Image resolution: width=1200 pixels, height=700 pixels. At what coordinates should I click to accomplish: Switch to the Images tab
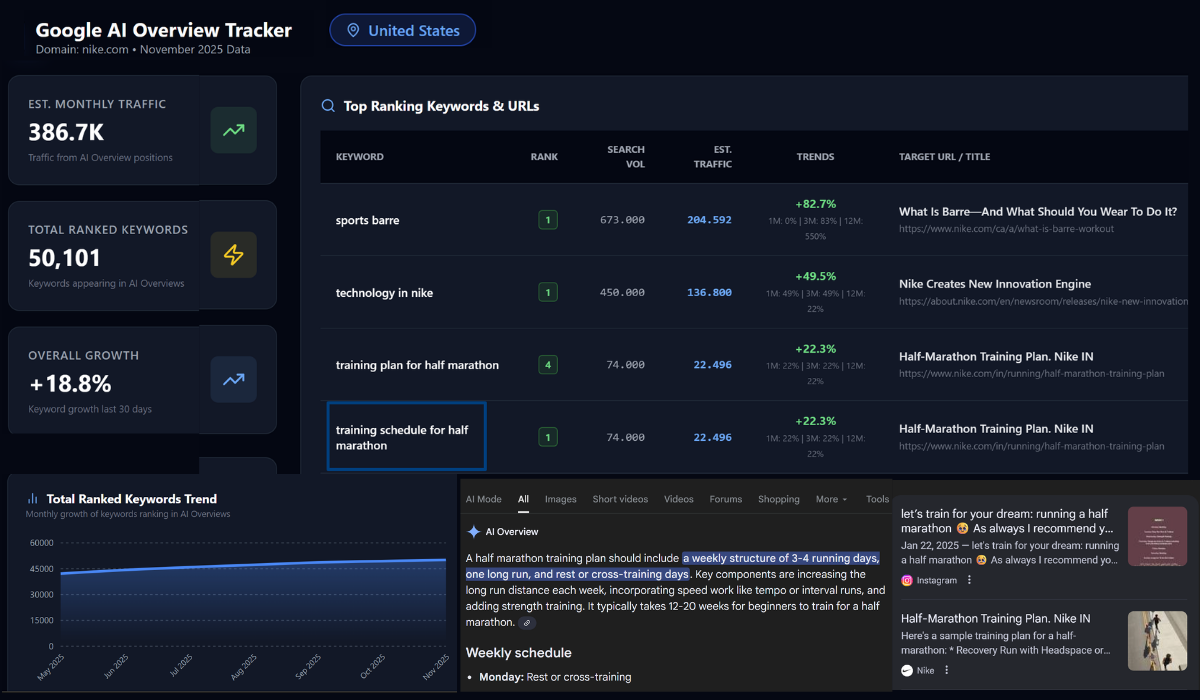[560, 498]
